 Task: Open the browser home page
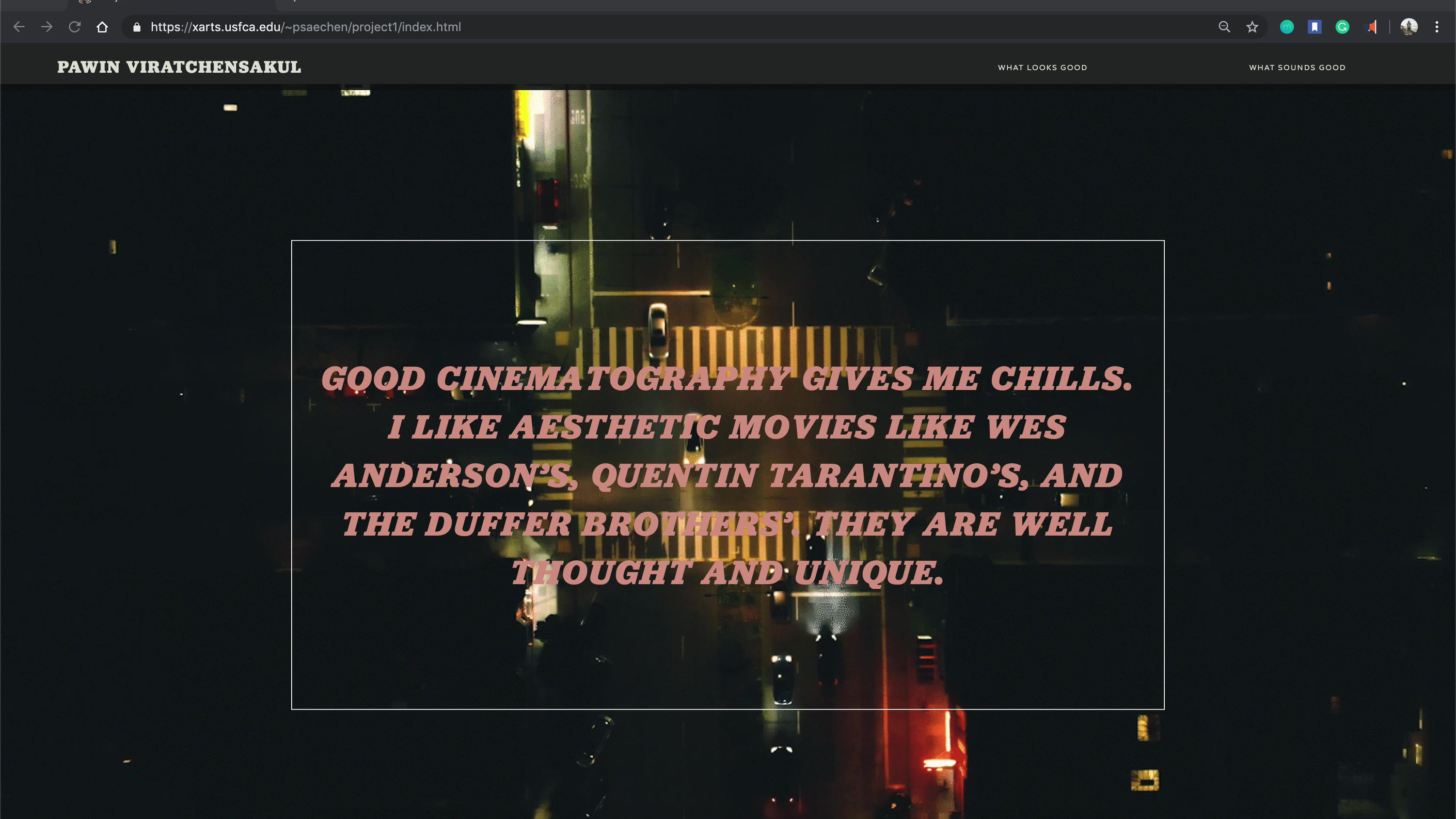pos(102,27)
